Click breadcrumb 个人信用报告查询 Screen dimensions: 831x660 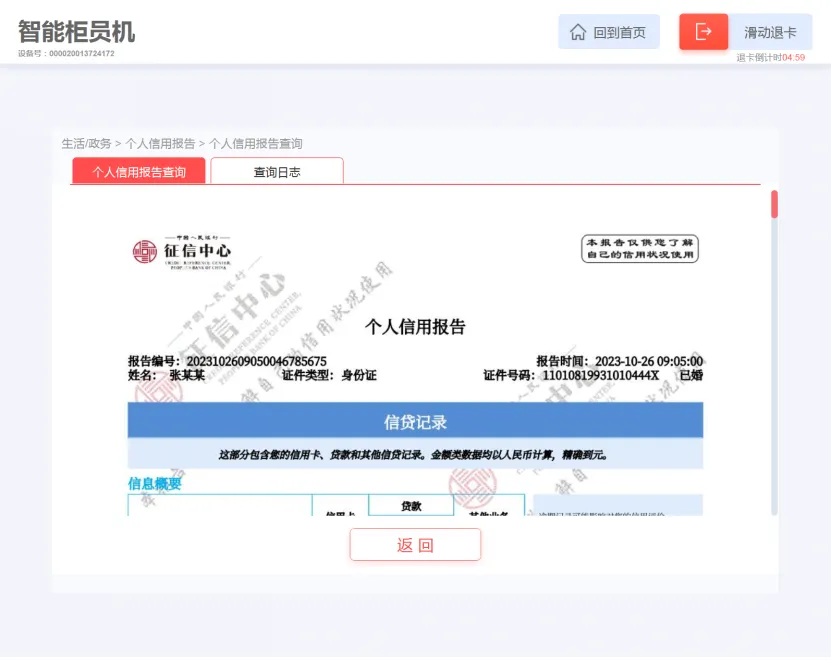(255, 144)
